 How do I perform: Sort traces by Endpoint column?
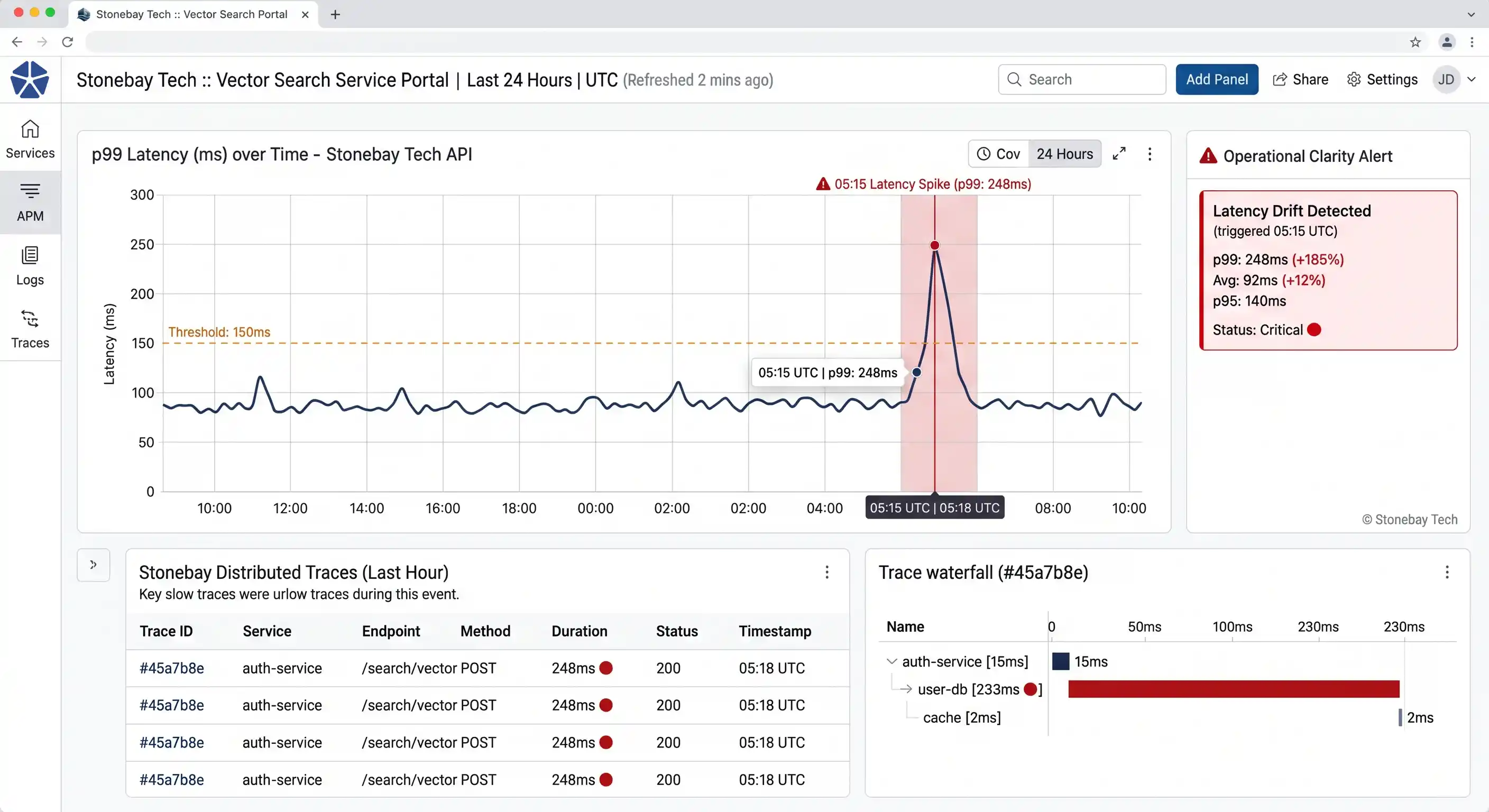coord(391,631)
